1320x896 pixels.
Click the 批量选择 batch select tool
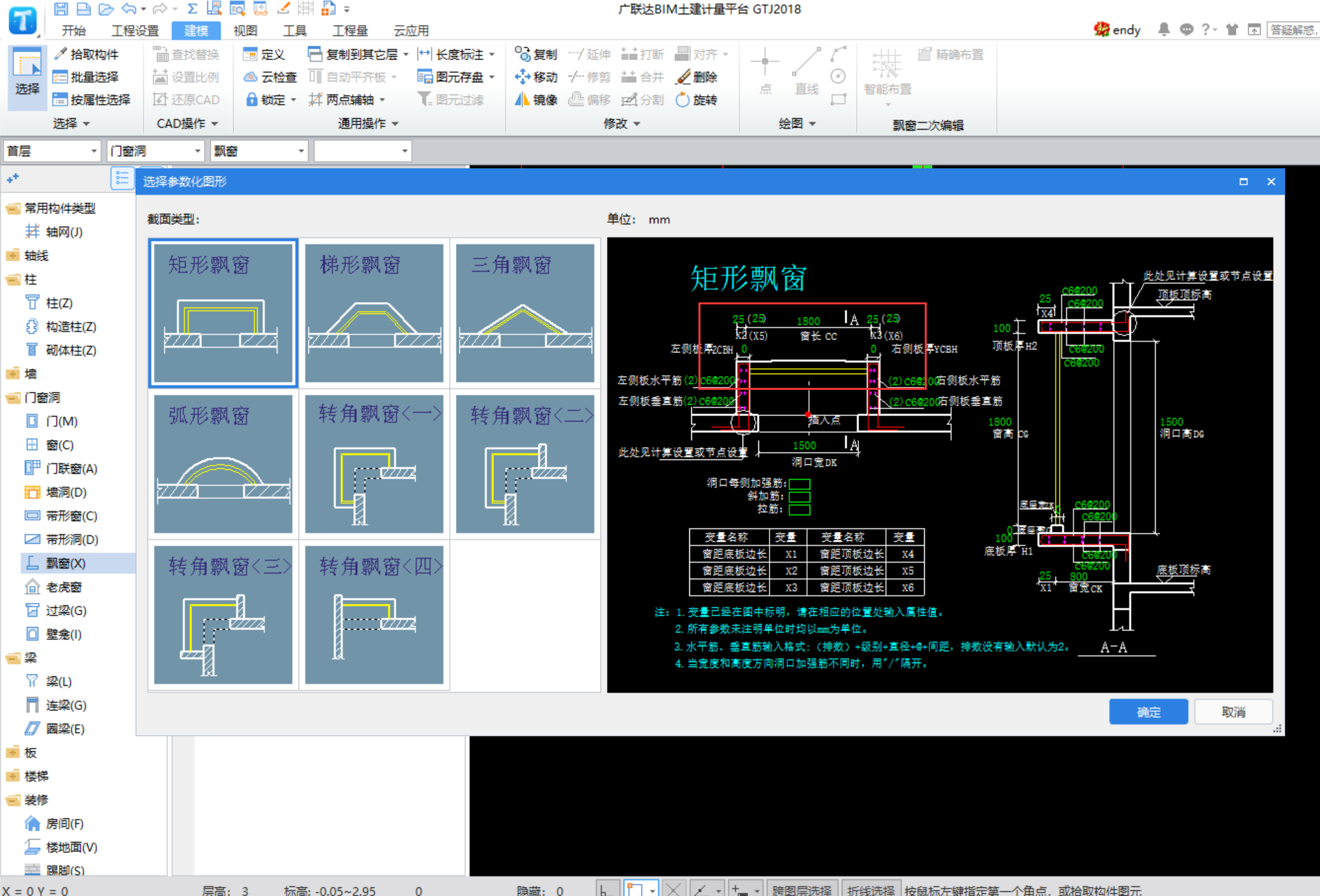86,77
